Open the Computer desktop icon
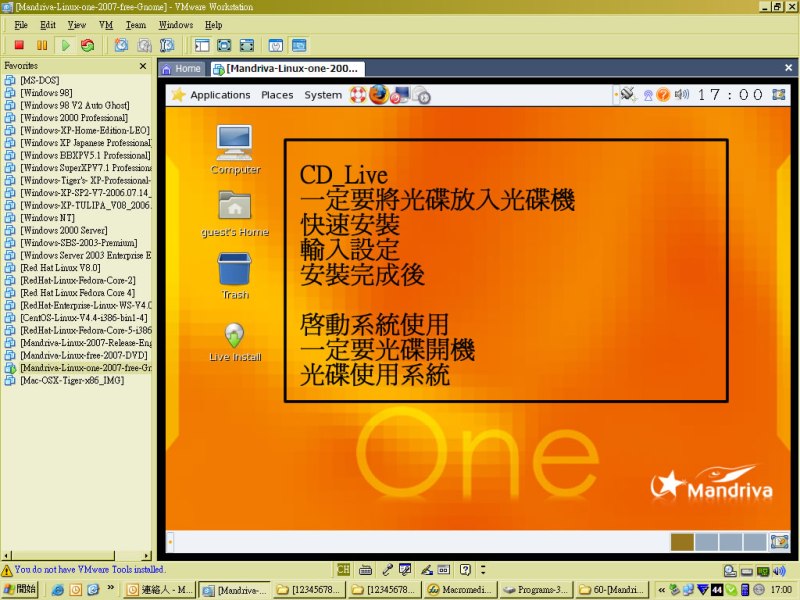The height and width of the screenshot is (600, 800). click(235, 149)
